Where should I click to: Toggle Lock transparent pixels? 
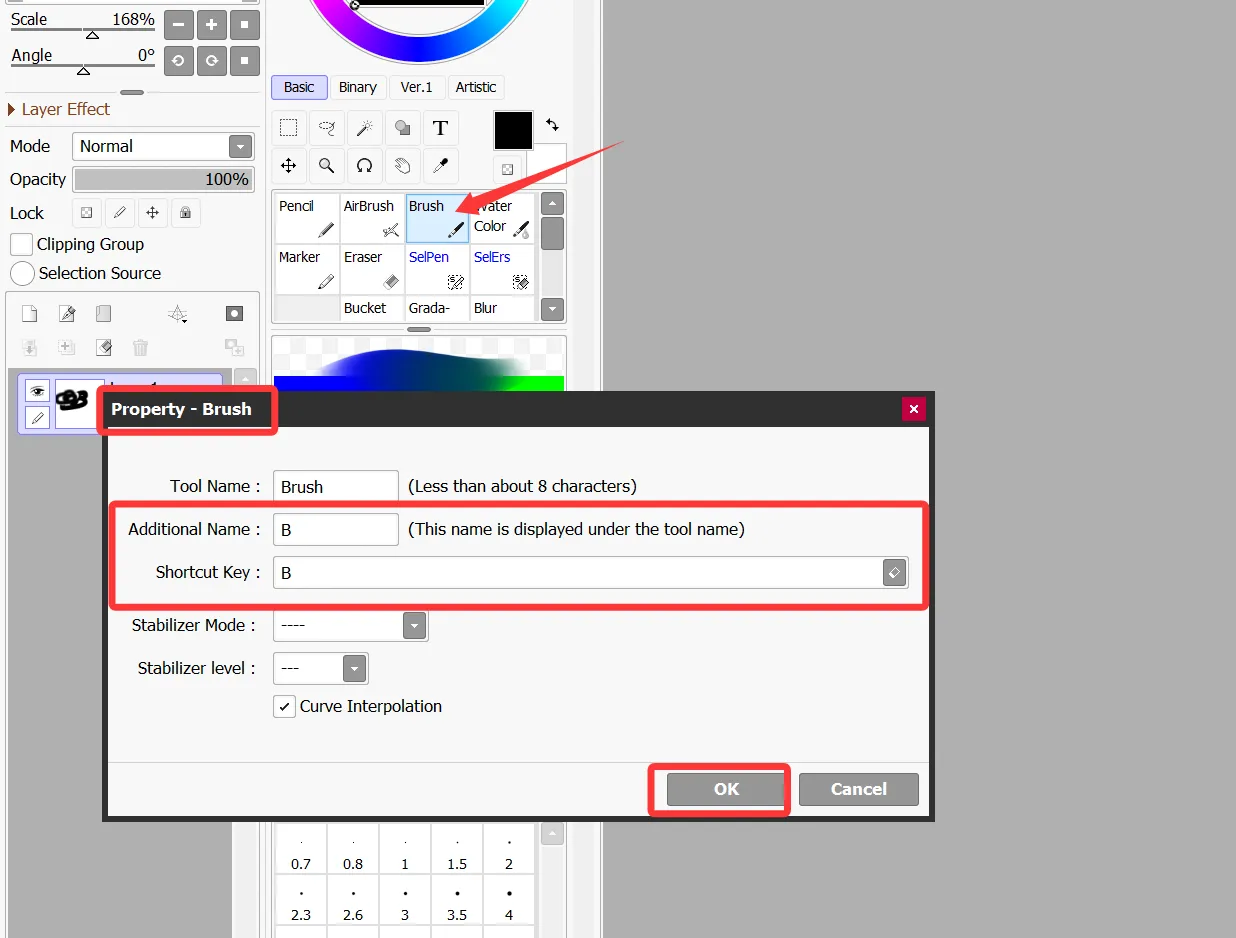coord(87,212)
